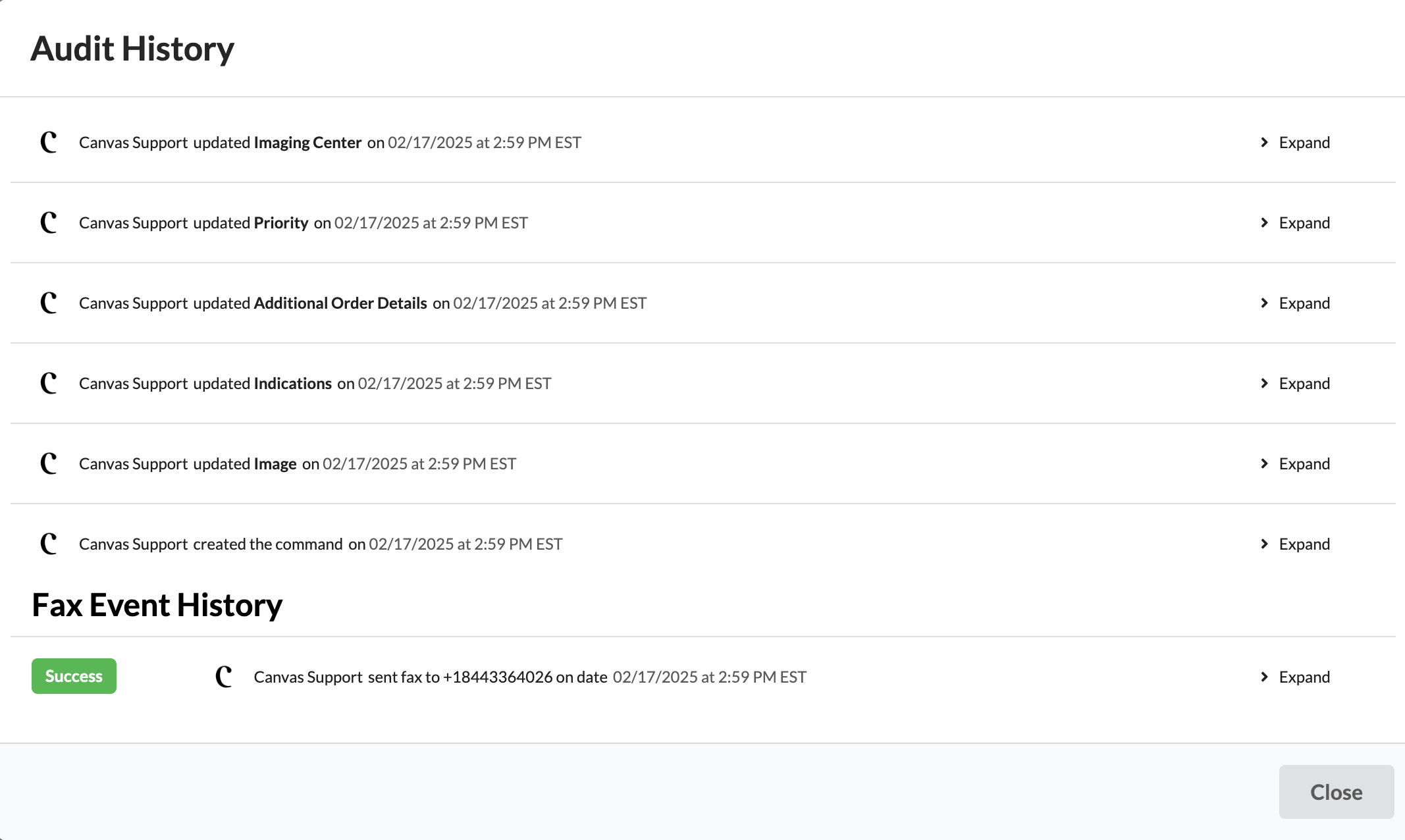Click the green Success status badge
The image size is (1405, 840).
pyautogui.click(x=74, y=676)
